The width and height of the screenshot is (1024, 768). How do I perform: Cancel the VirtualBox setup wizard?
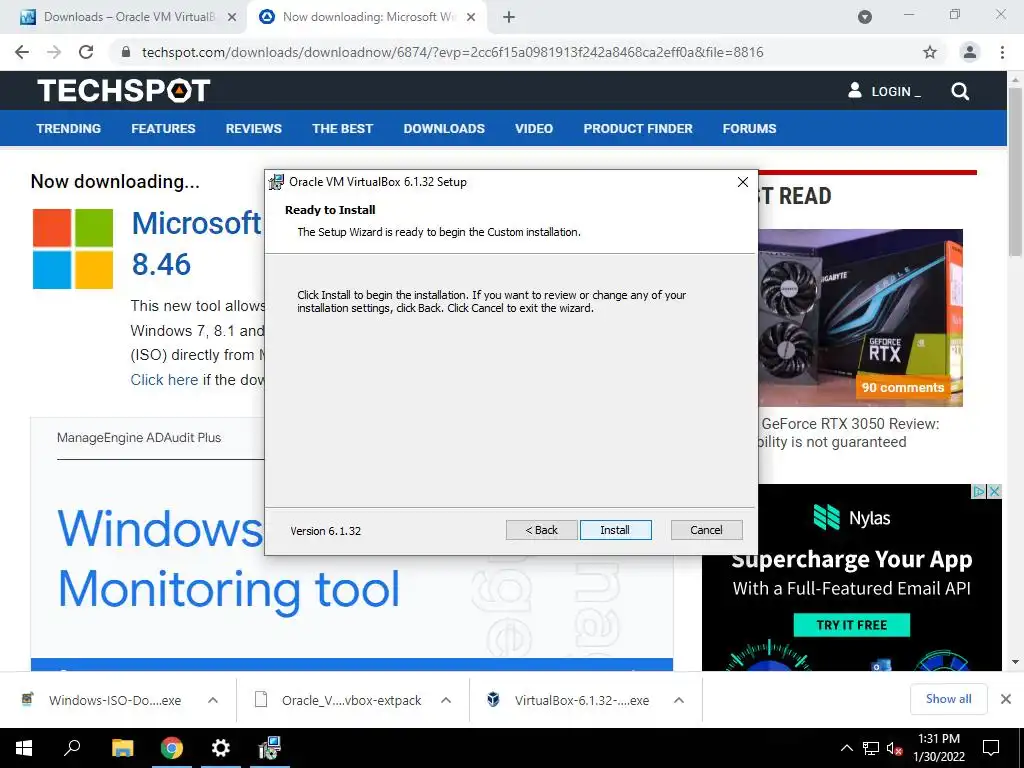tap(706, 530)
